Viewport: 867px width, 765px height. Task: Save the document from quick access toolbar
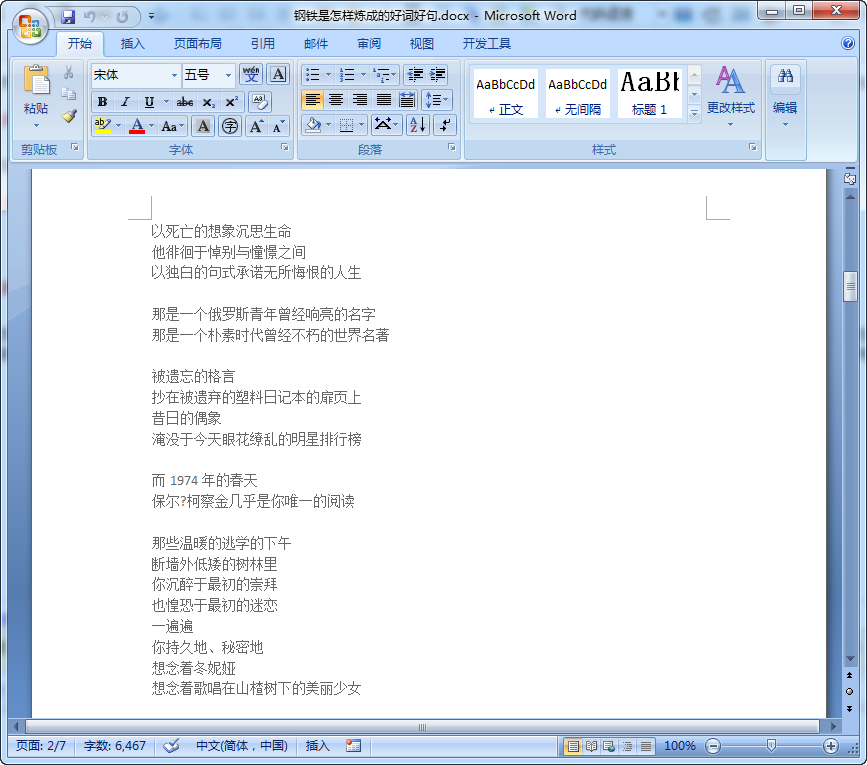point(68,17)
